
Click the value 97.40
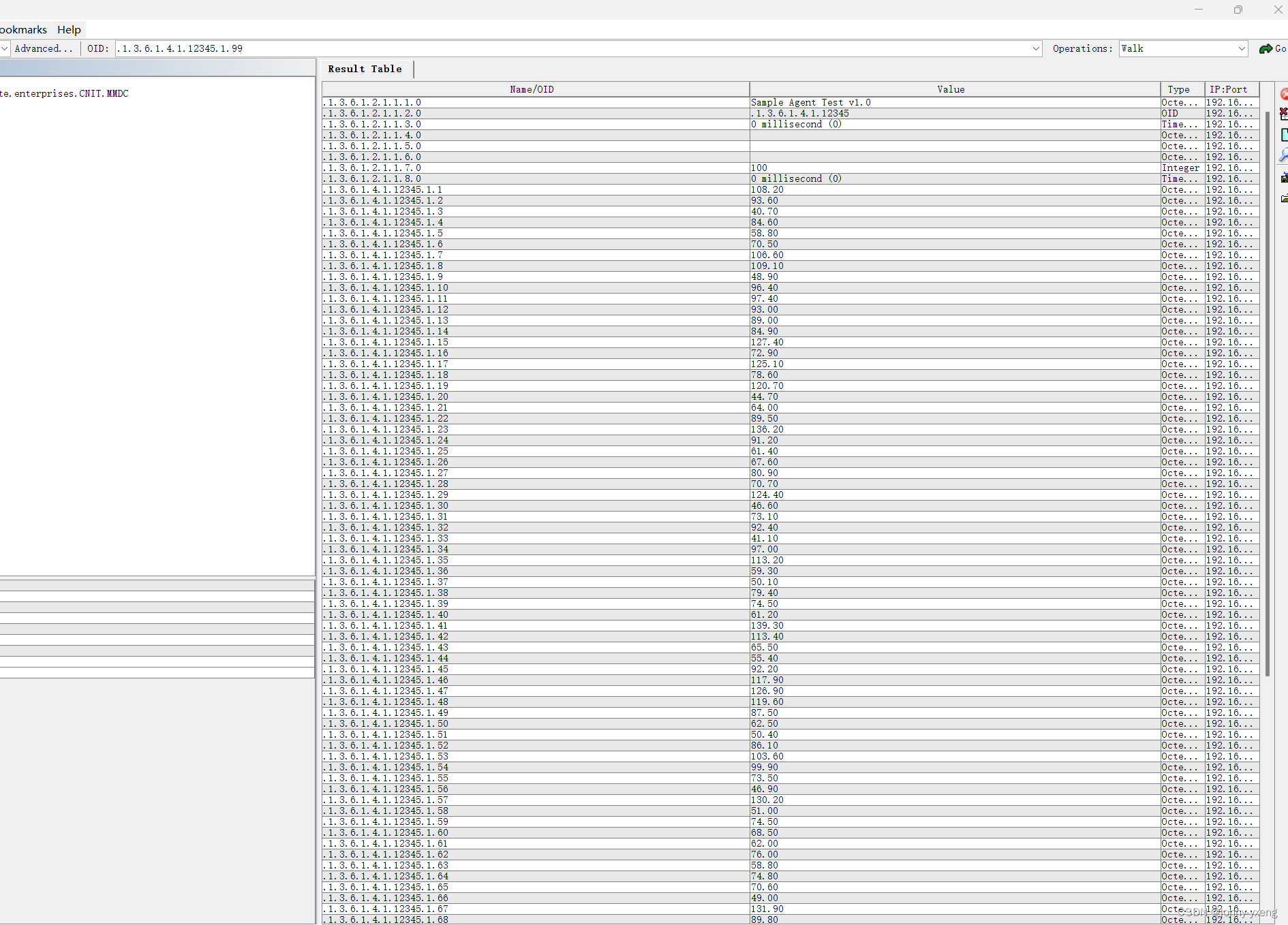[765, 298]
